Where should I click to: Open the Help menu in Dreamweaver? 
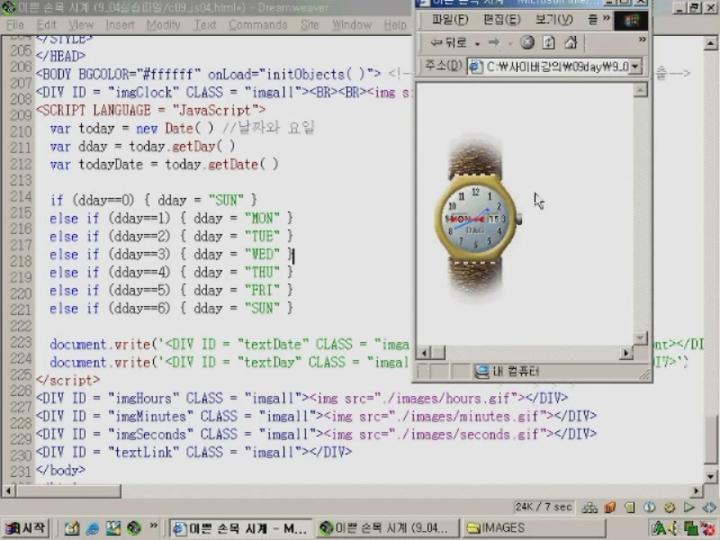click(x=395, y=25)
